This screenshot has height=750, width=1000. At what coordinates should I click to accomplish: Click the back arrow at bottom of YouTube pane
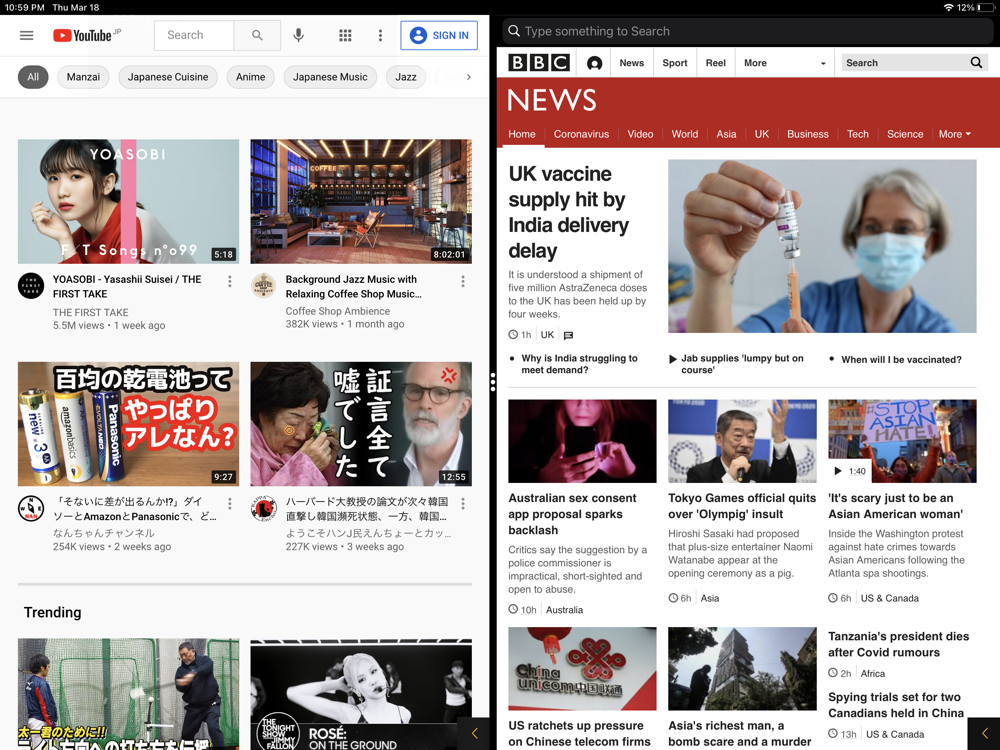(x=474, y=733)
